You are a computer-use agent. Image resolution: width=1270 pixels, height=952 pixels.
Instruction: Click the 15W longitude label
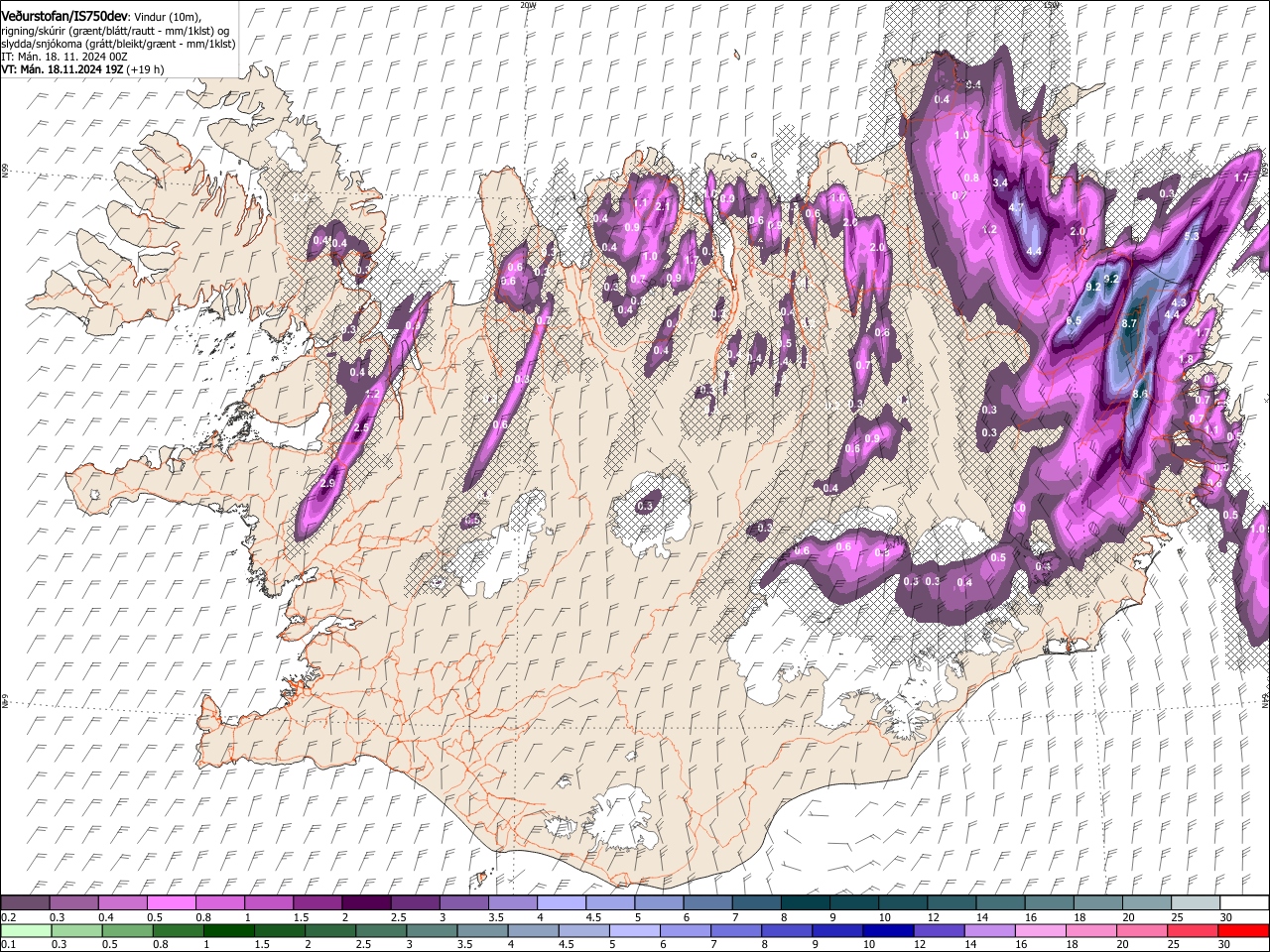[x=1051, y=5]
